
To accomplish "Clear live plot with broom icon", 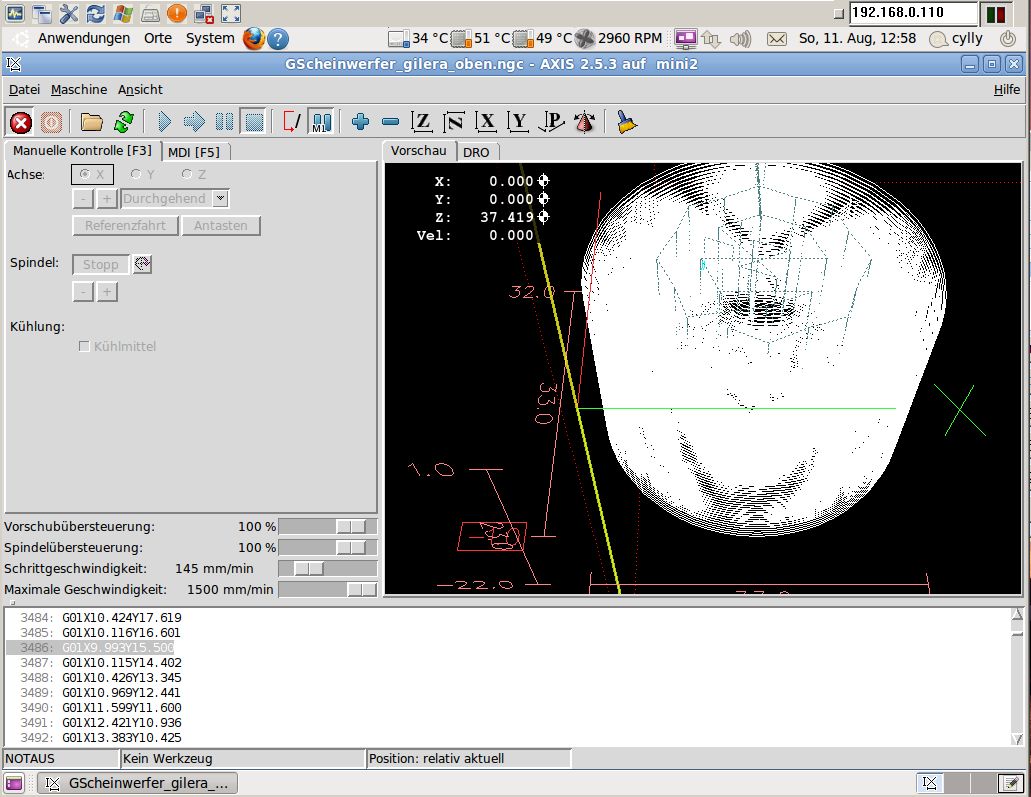I will tap(627, 122).
